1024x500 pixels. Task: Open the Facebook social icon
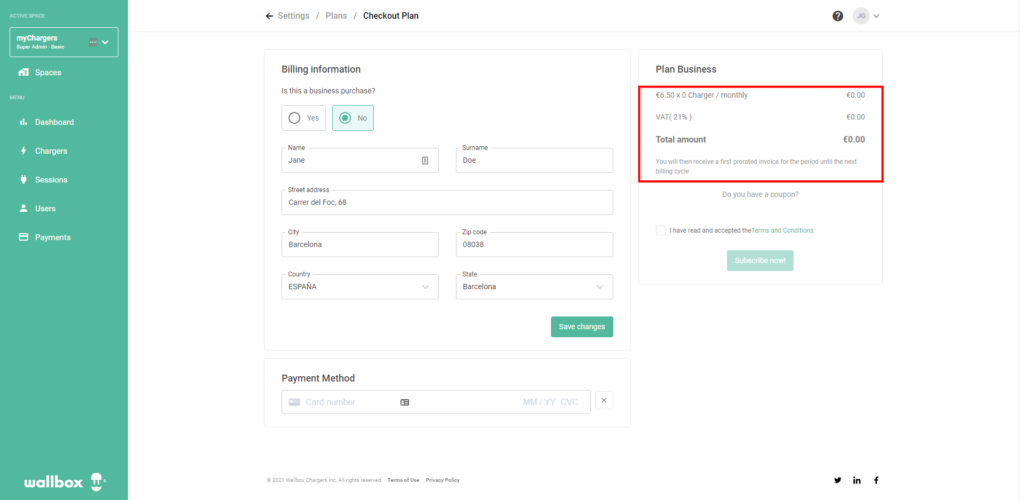pos(876,480)
